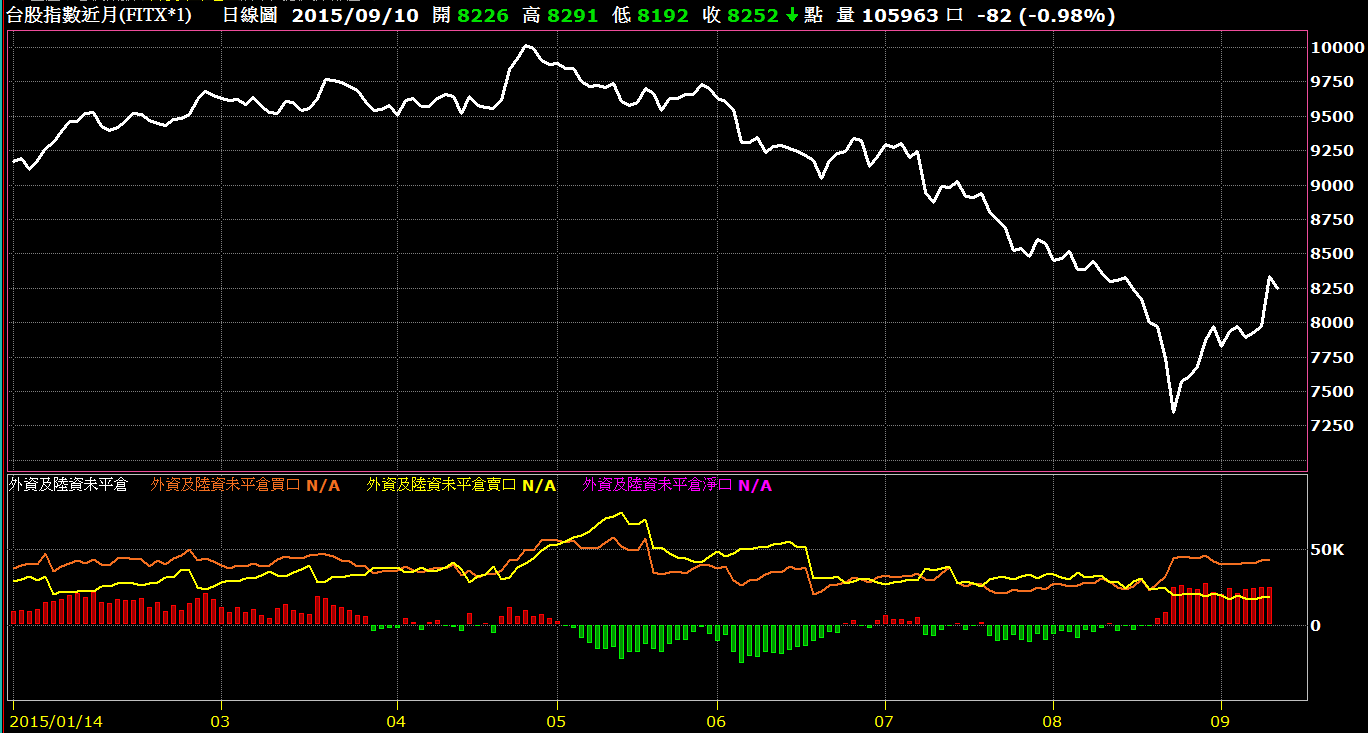Click the 50K label on indicator axis
Screen dimensions: 1368x733
point(1329,550)
